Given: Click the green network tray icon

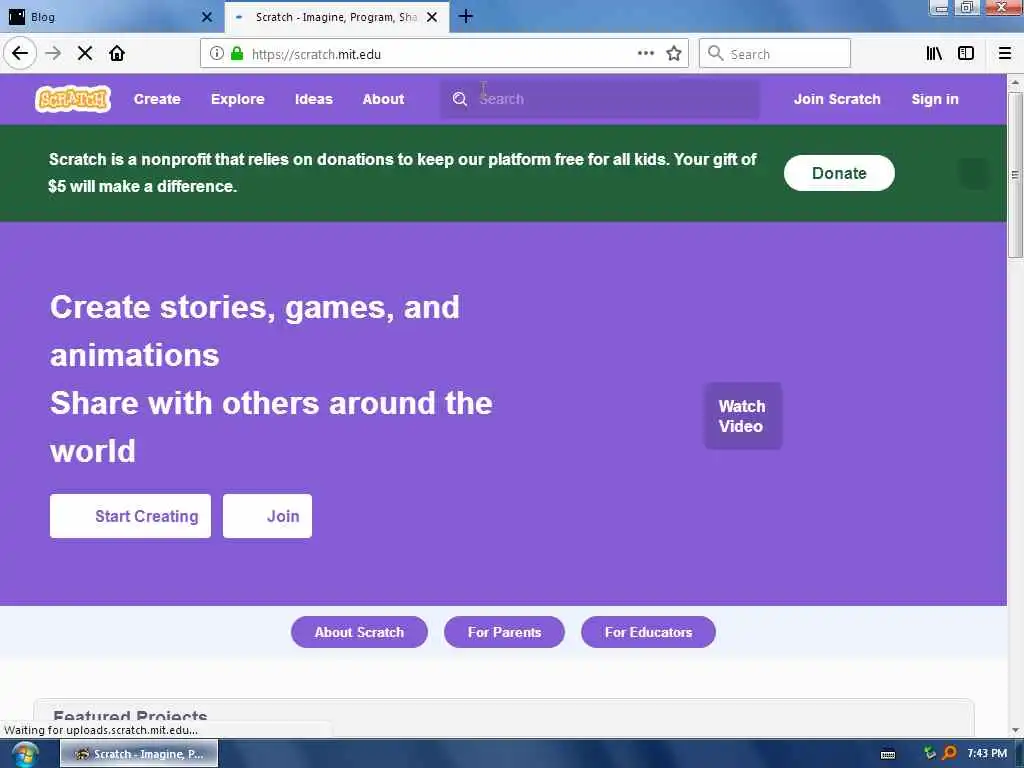Looking at the screenshot, I should point(930,754).
